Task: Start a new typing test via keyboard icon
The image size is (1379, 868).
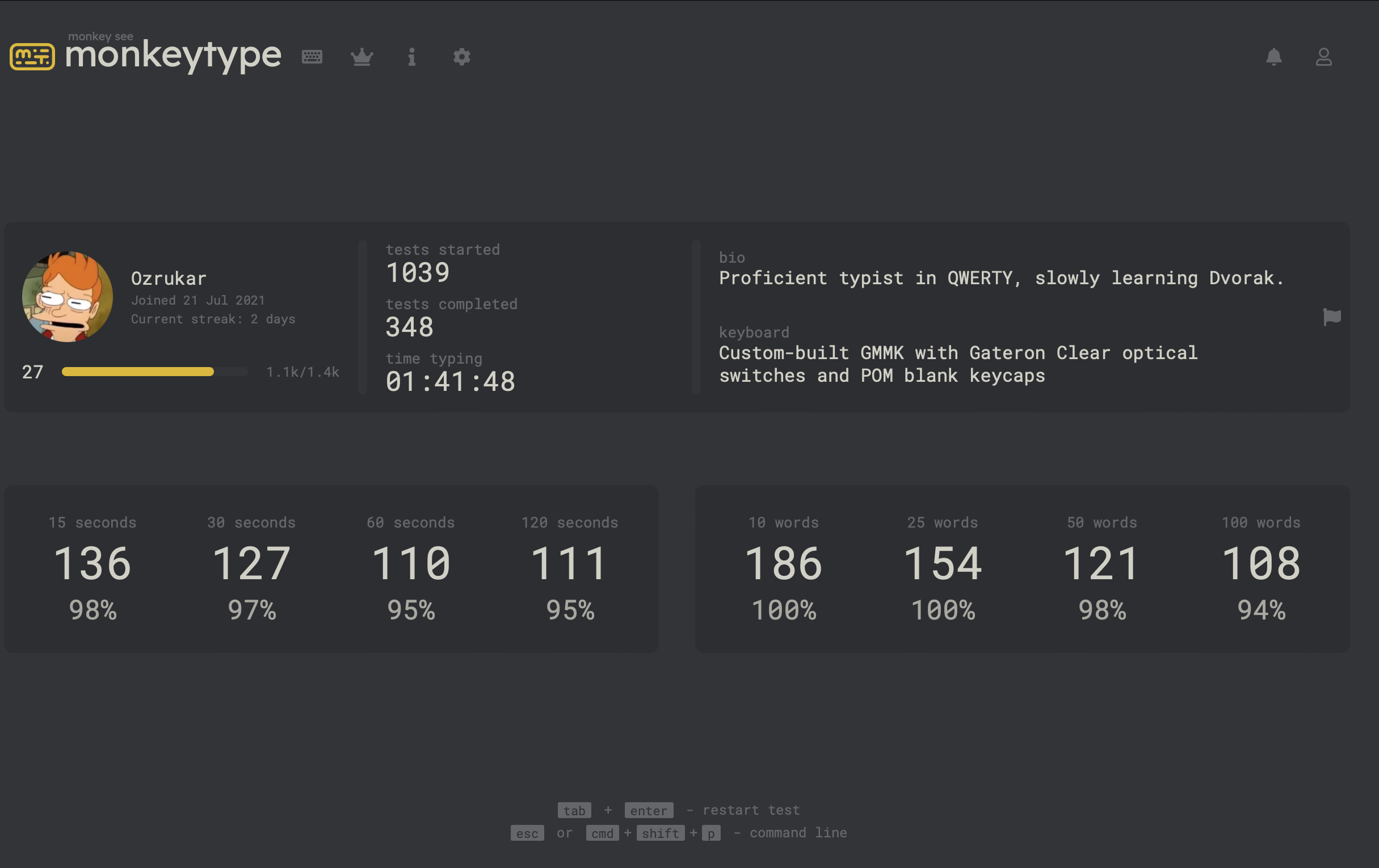Action: 312,57
